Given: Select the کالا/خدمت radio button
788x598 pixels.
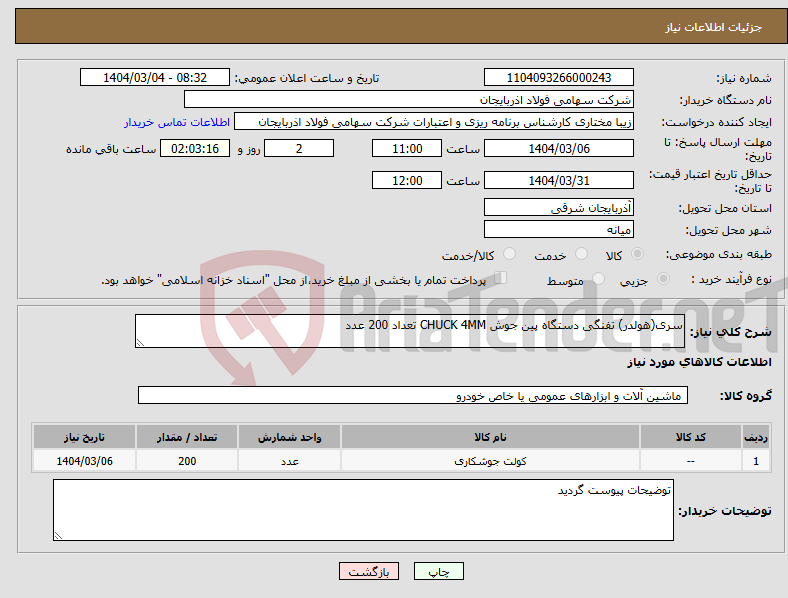Looking at the screenshot, I should click(x=510, y=254).
